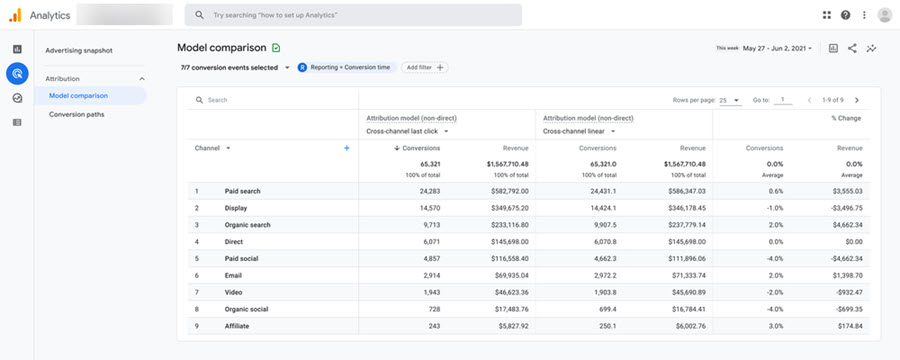Image resolution: width=900 pixels, height=360 pixels.
Task: Click the Add filter button
Action: coord(425,67)
